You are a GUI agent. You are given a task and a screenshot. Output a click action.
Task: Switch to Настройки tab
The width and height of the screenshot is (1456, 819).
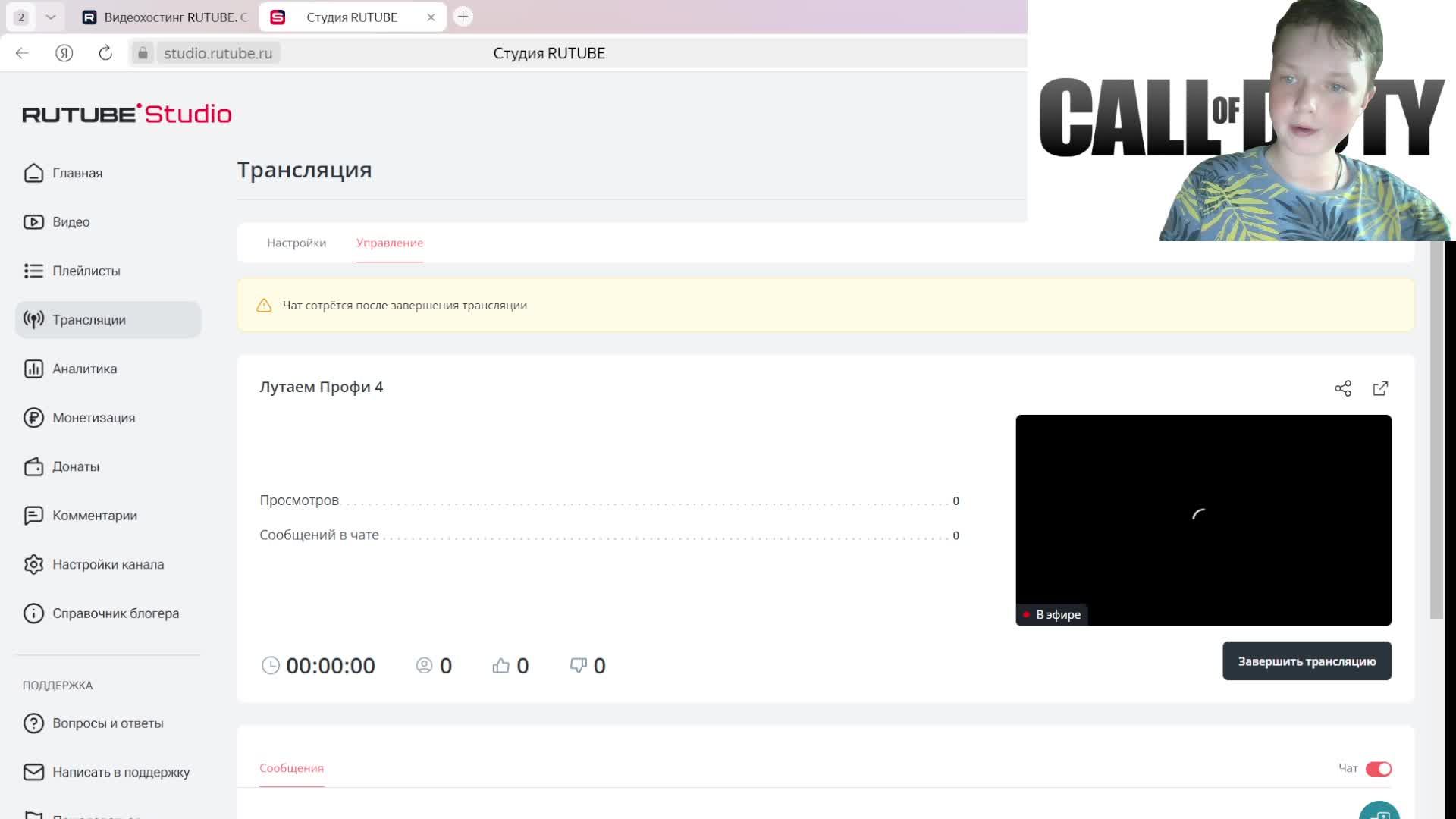point(297,243)
